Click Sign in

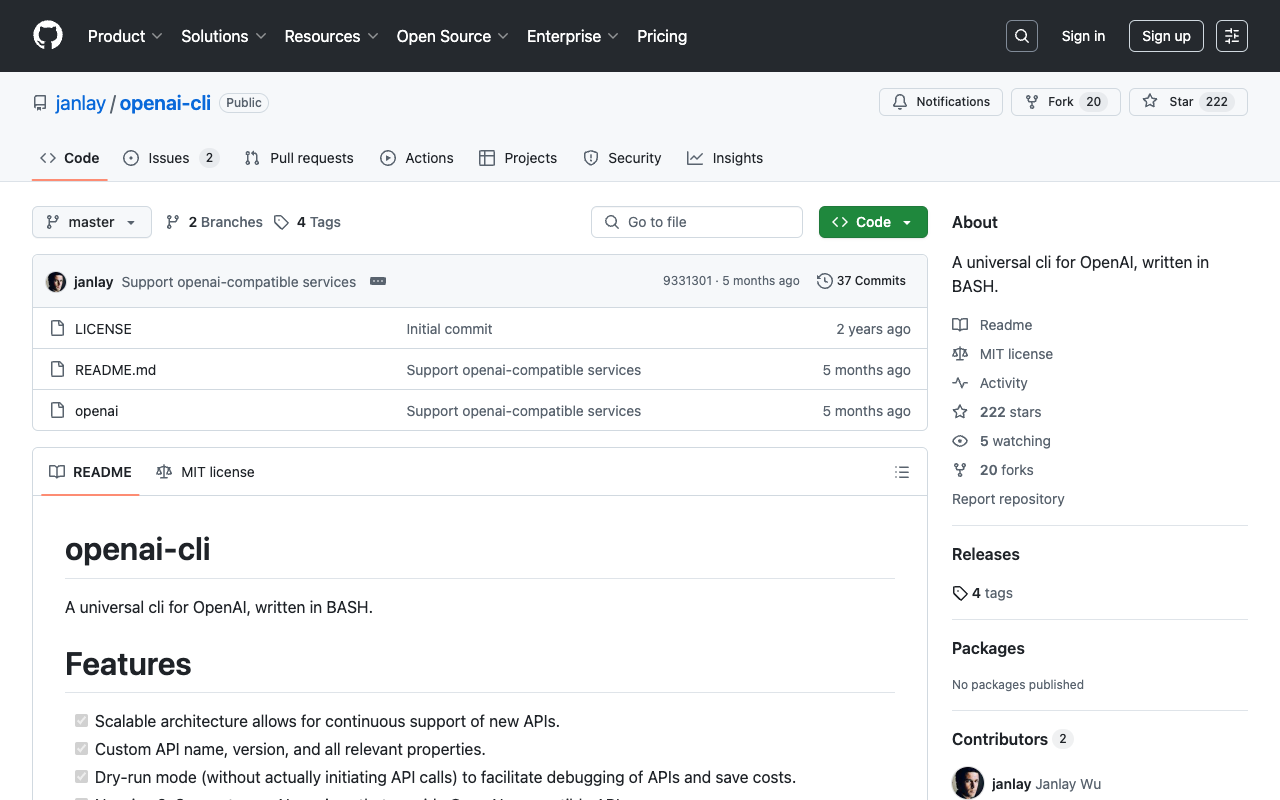(1083, 36)
